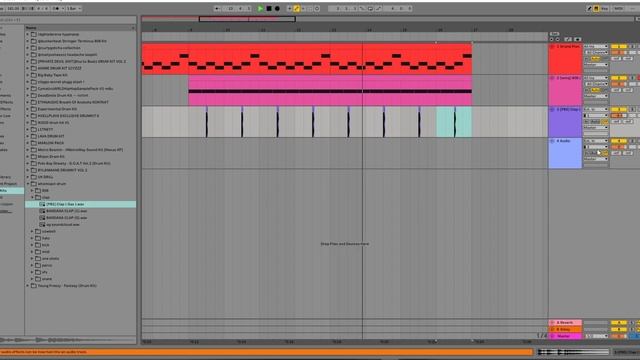Click the yellow button left of Key

[596, 9]
